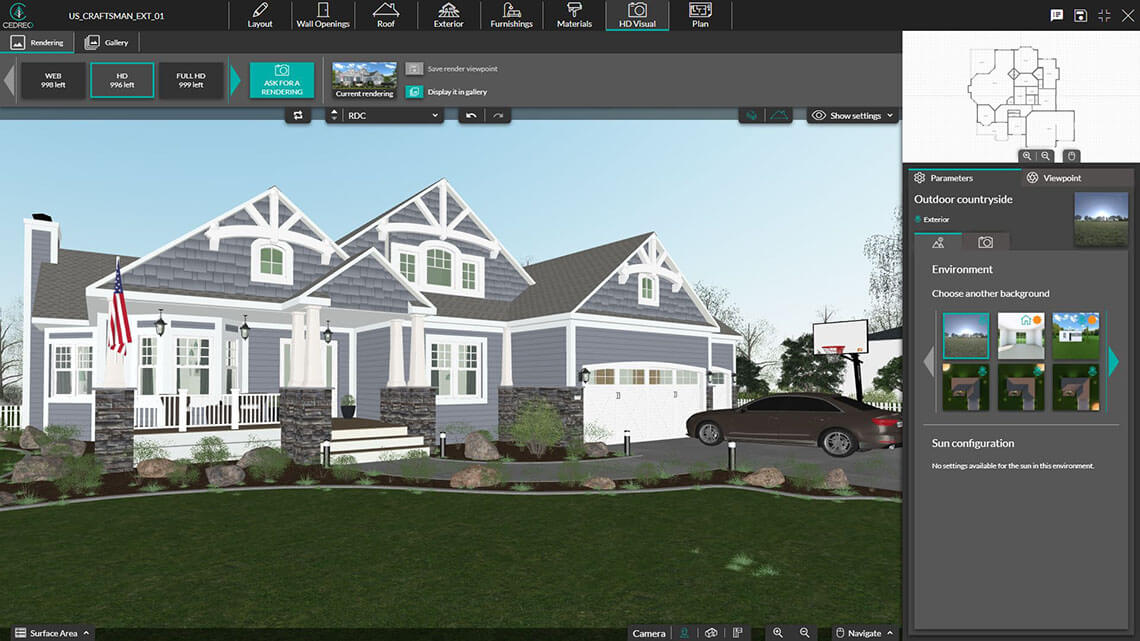Open the Materials paint roller step
Viewport: 1140px width, 641px height.
[574, 15]
